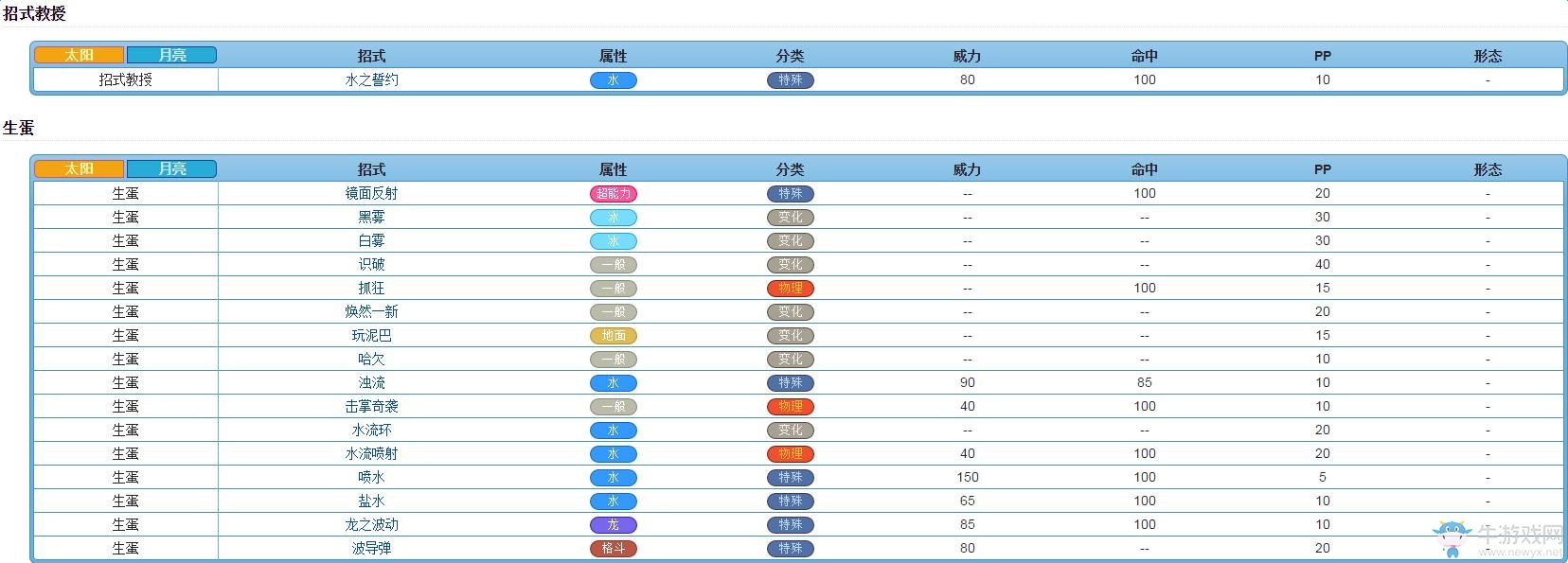Image resolution: width=1568 pixels, height=563 pixels.
Task: Click the 特殊 category badge for 盐水
Action: click(791, 501)
